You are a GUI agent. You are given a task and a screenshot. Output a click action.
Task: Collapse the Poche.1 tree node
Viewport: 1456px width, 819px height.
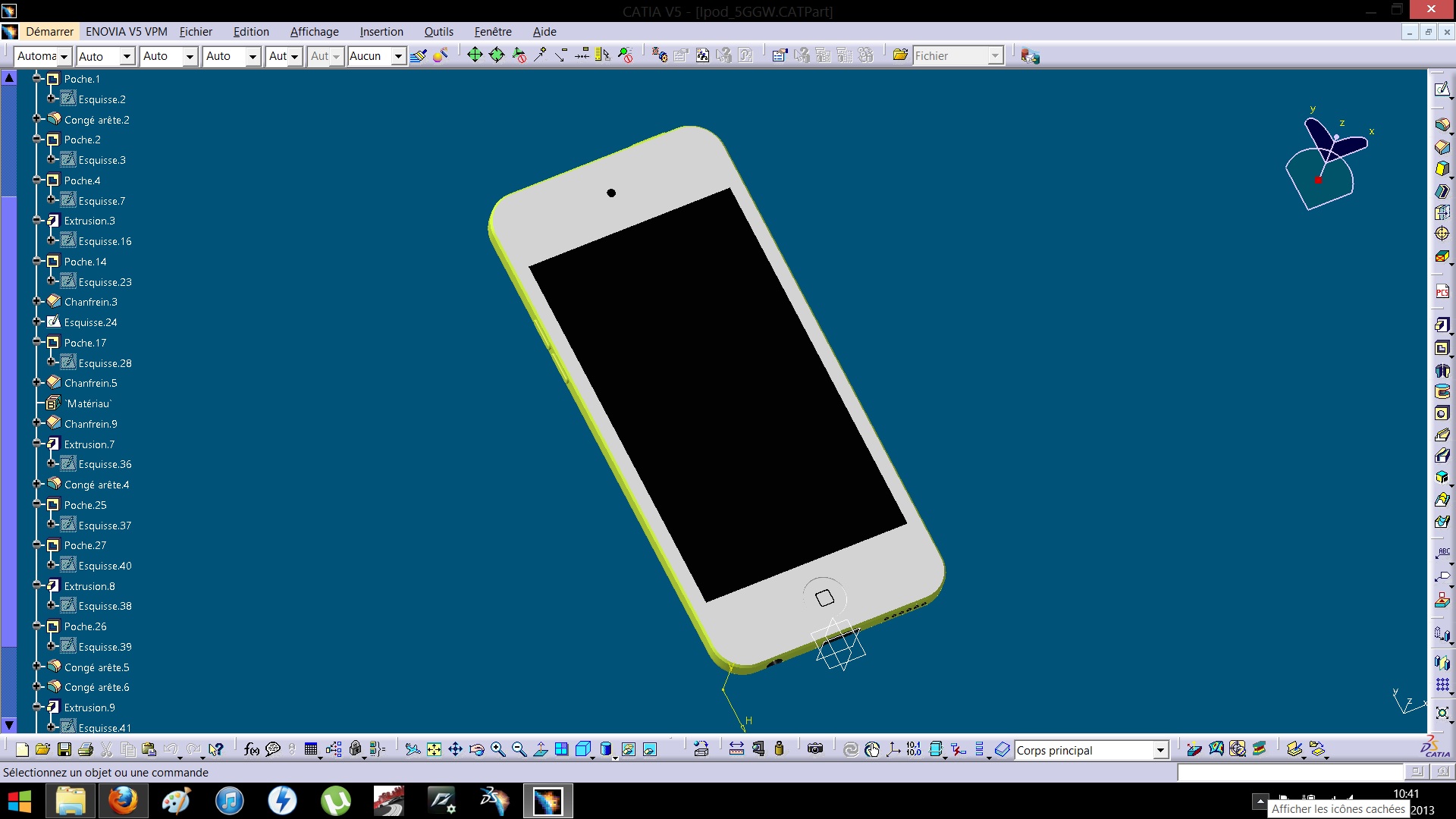[x=37, y=79]
